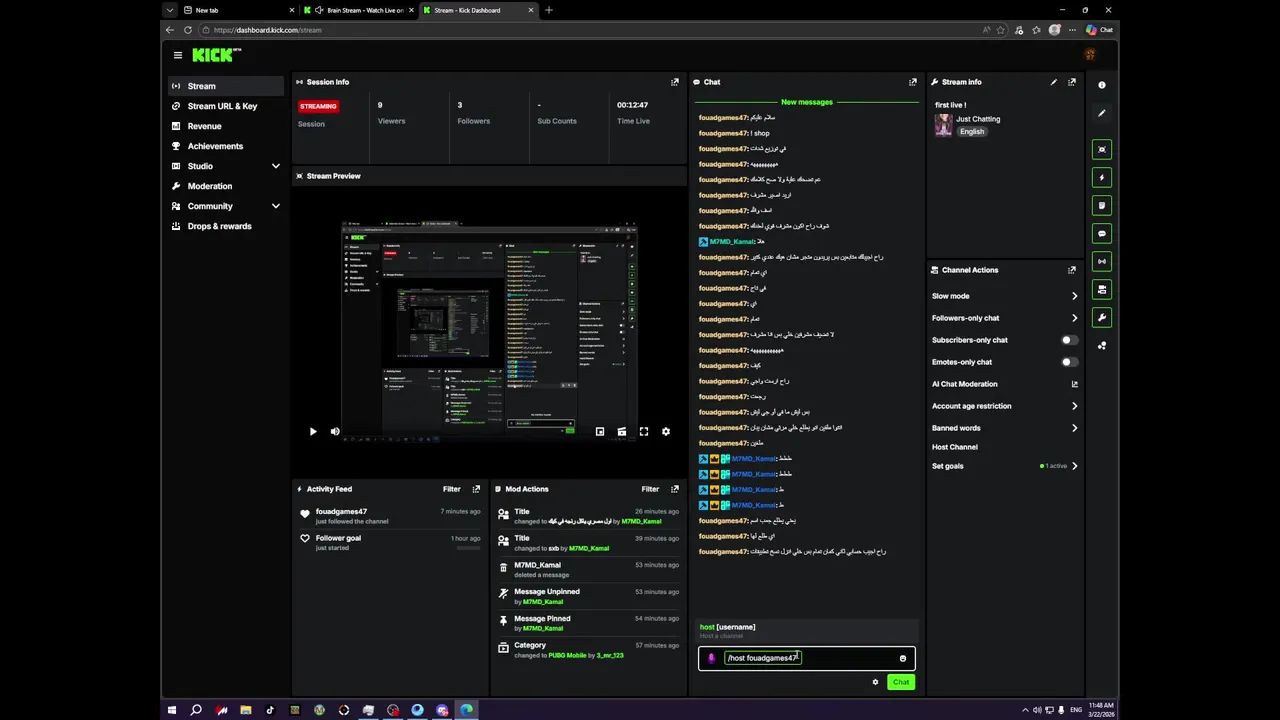The image size is (1280, 720).
Task: Toggle the broadcast session icon in right sidebar
Action: point(1102,262)
